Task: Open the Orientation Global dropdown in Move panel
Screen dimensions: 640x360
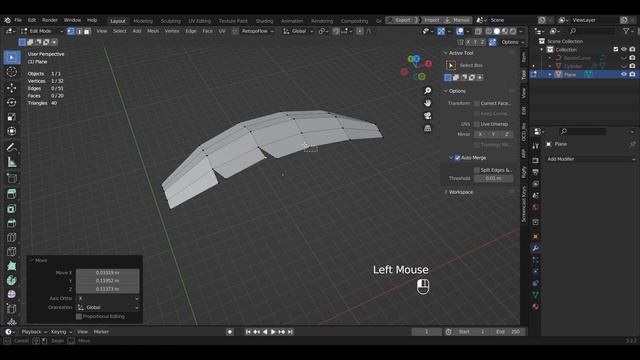Action: (108, 307)
